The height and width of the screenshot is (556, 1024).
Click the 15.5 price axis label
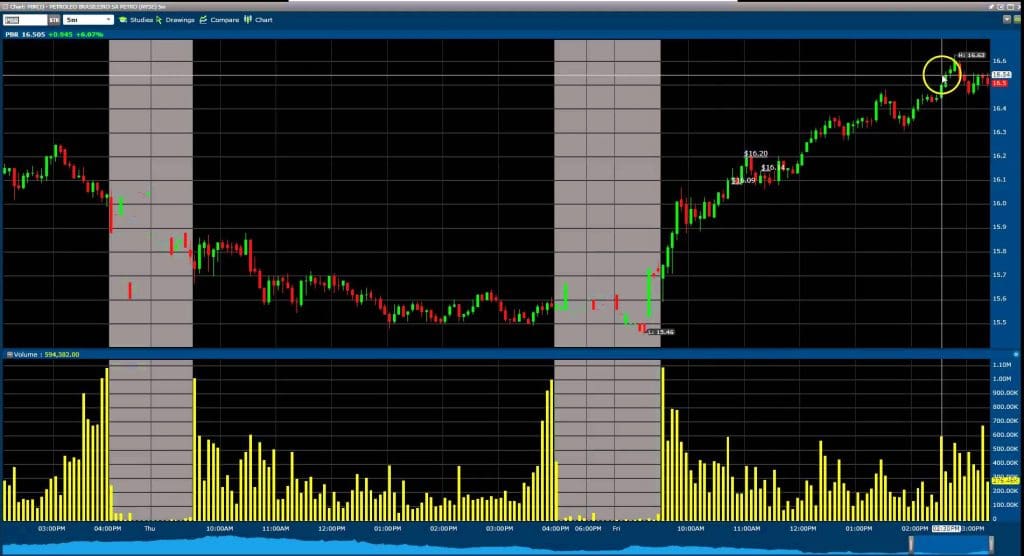point(999,323)
